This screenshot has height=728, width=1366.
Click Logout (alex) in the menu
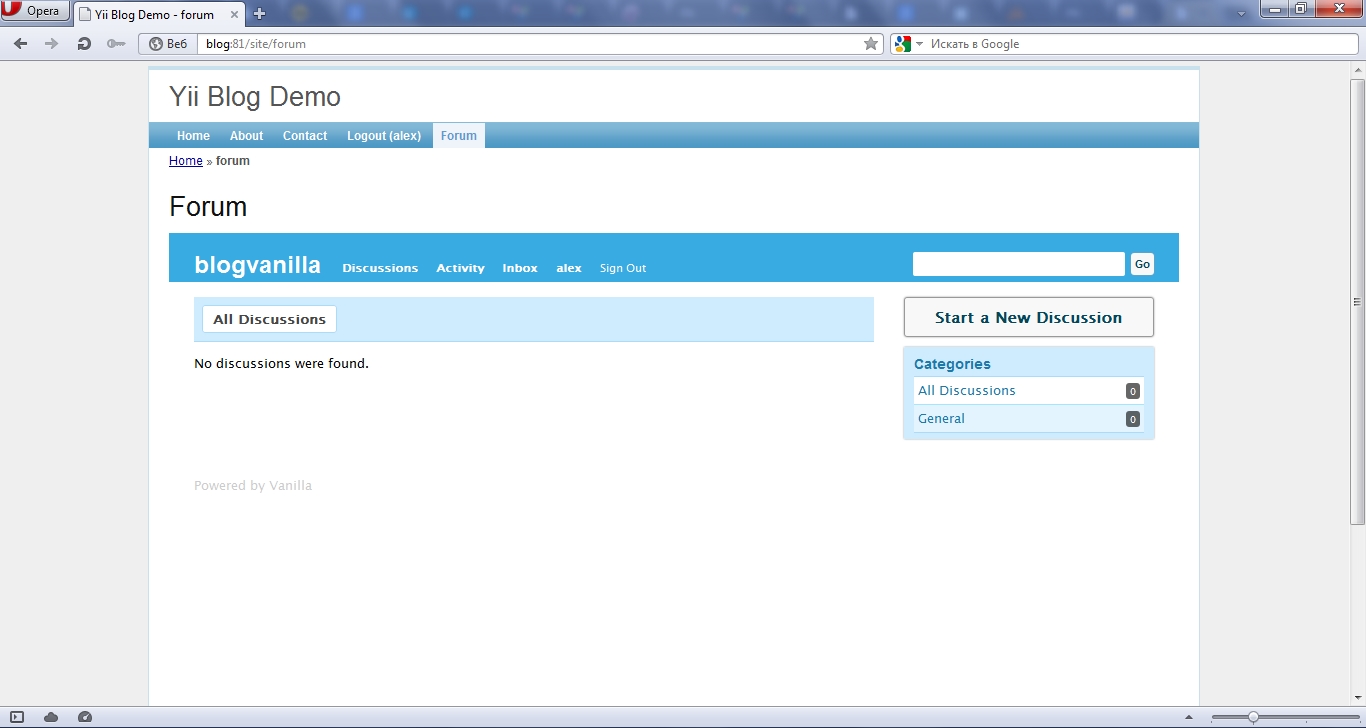[384, 136]
